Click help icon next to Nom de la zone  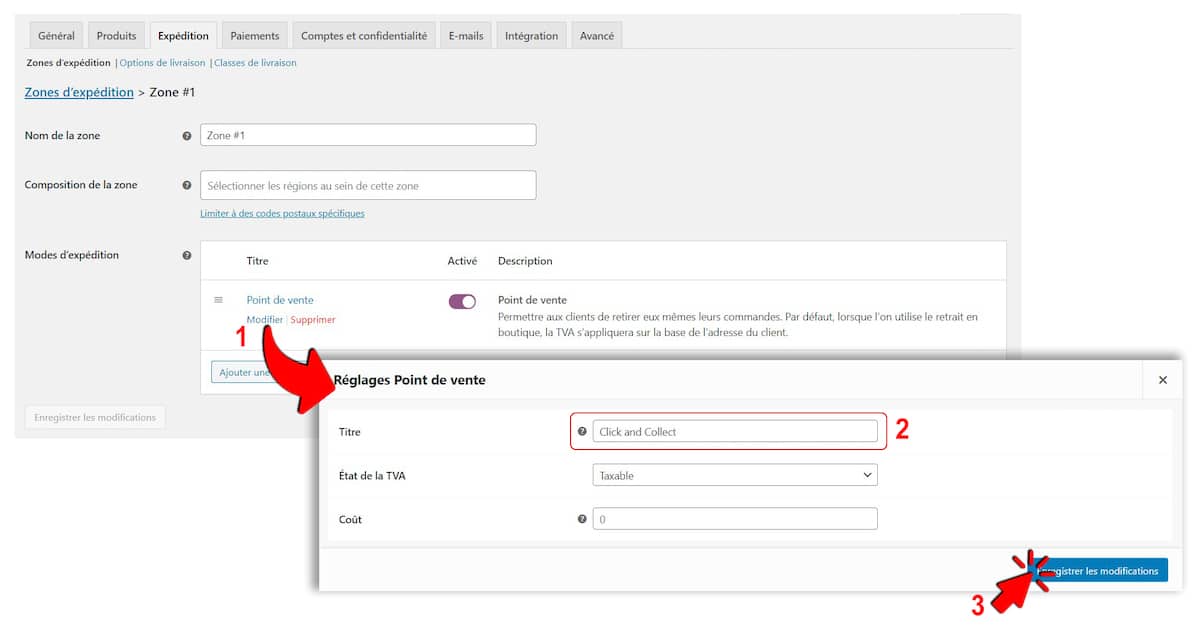point(187,136)
